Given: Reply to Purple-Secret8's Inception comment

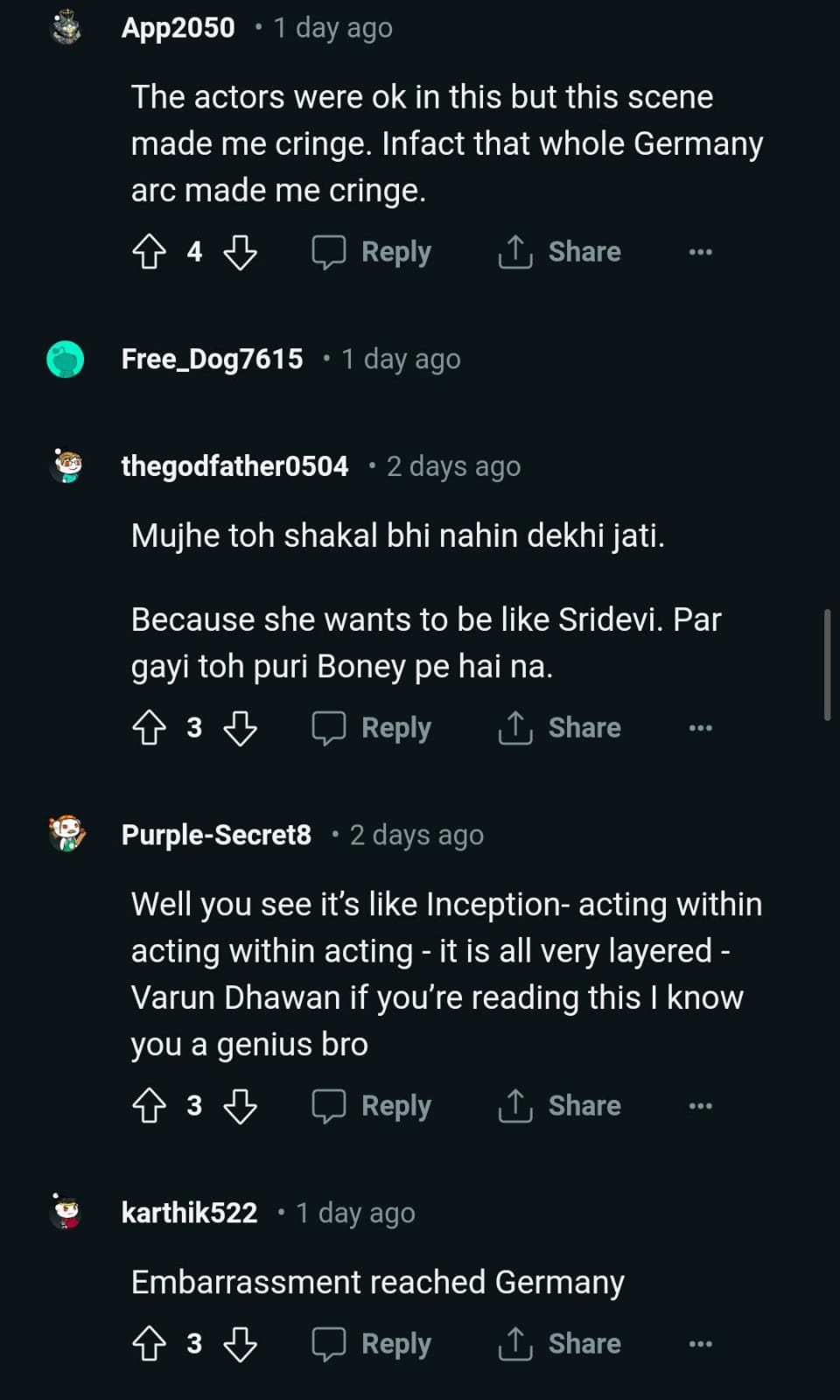Looking at the screenshot, I should click(x=372, y=1106).
